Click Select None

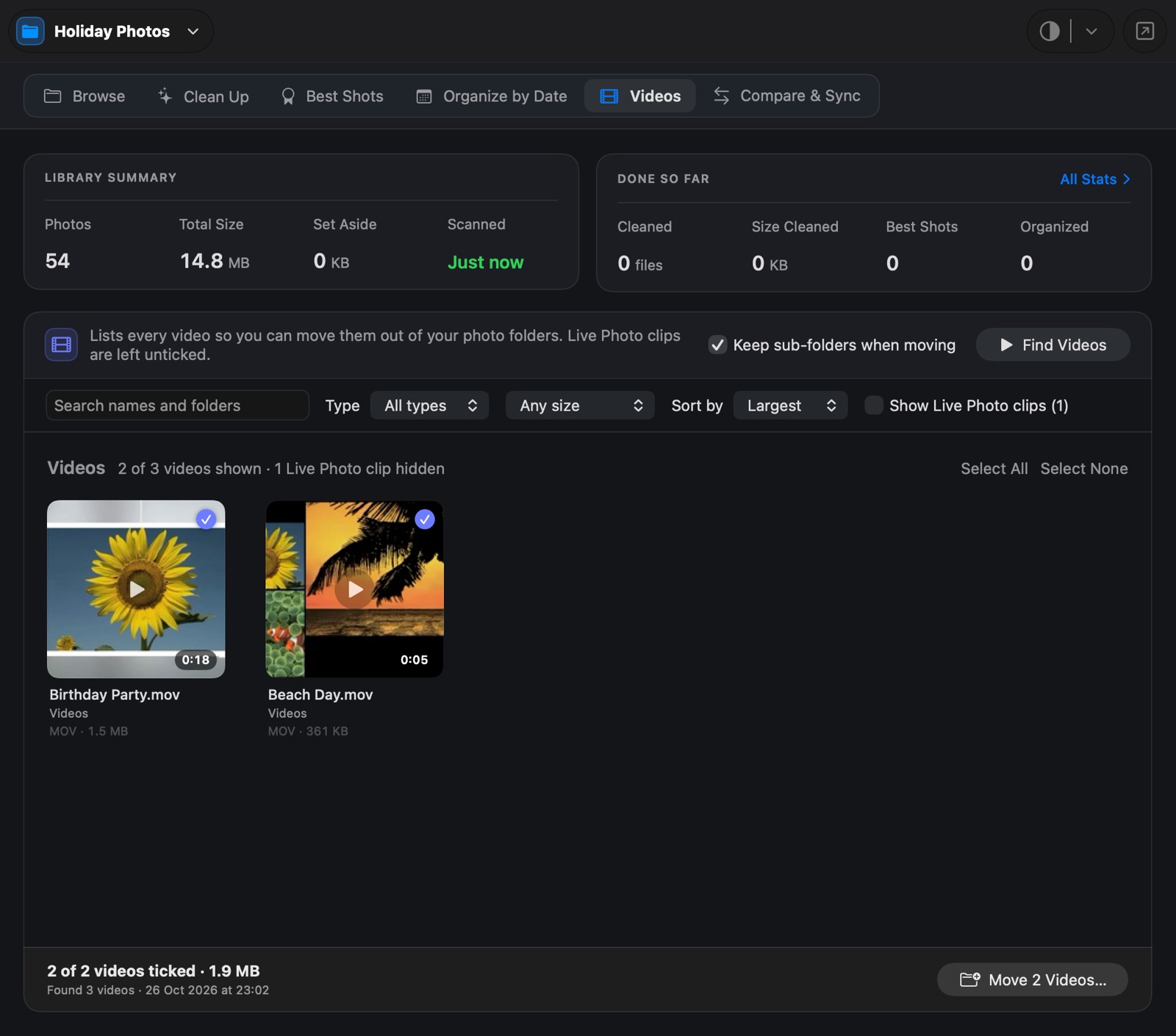(1083, 469)
